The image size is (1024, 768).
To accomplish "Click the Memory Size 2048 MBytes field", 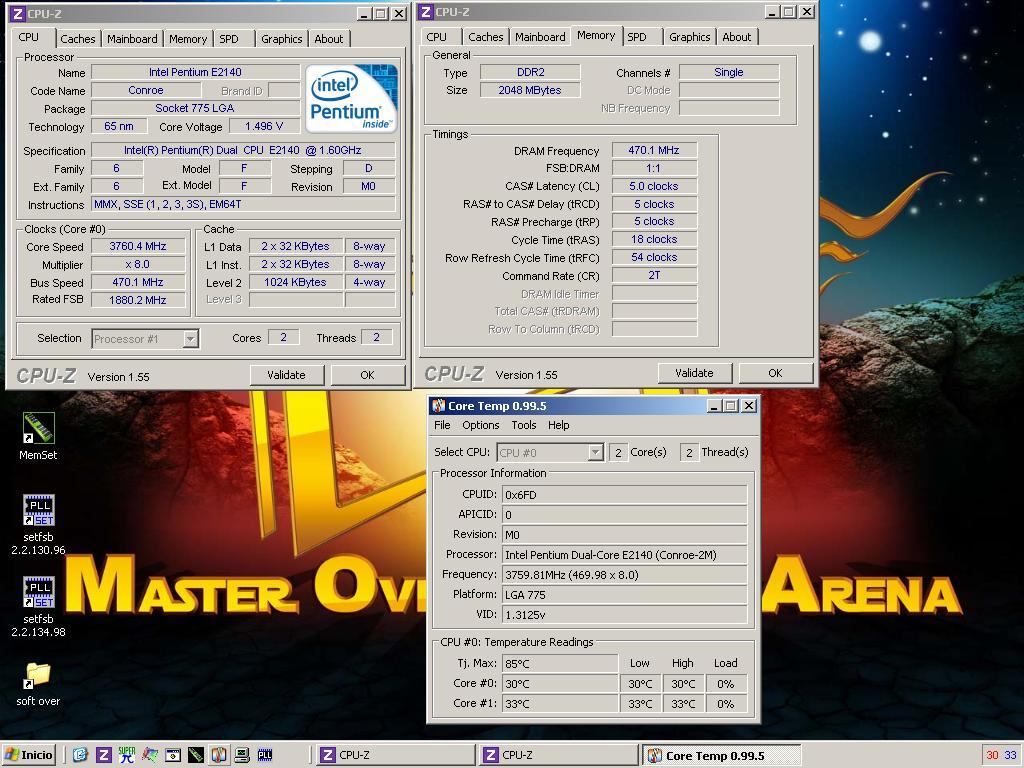I will (x=530, y=90).
